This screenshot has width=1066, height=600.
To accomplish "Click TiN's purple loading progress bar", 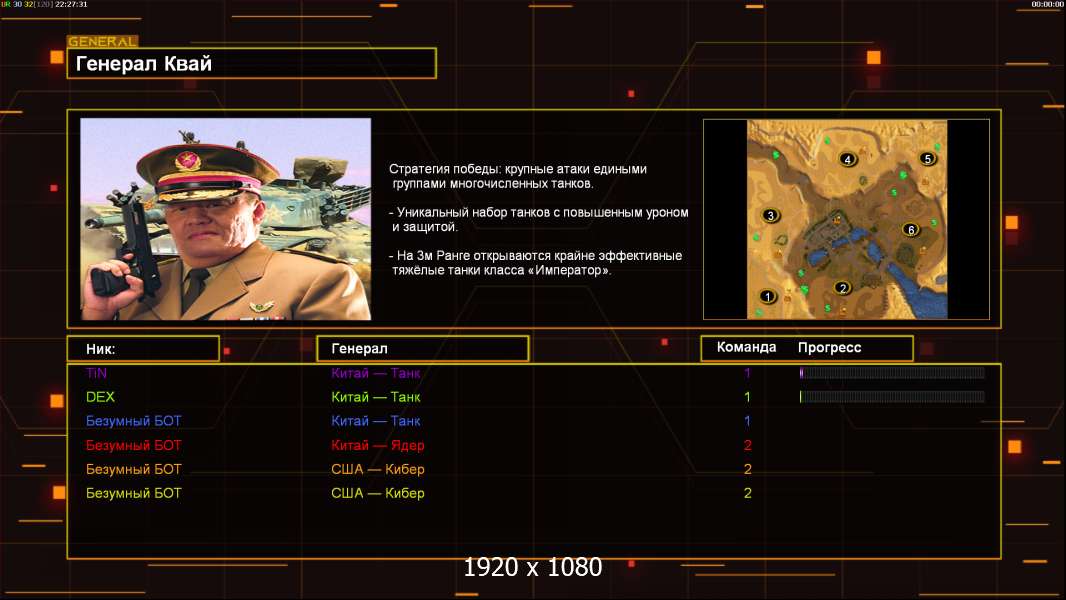I will [891, 373].
